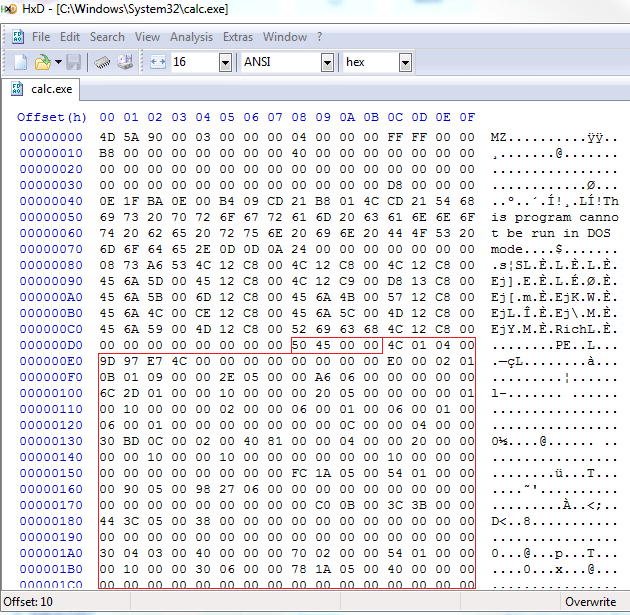Open the Analysis menu
The height and width of the screenshot is (615, 630).
click(x=191, y=37)
